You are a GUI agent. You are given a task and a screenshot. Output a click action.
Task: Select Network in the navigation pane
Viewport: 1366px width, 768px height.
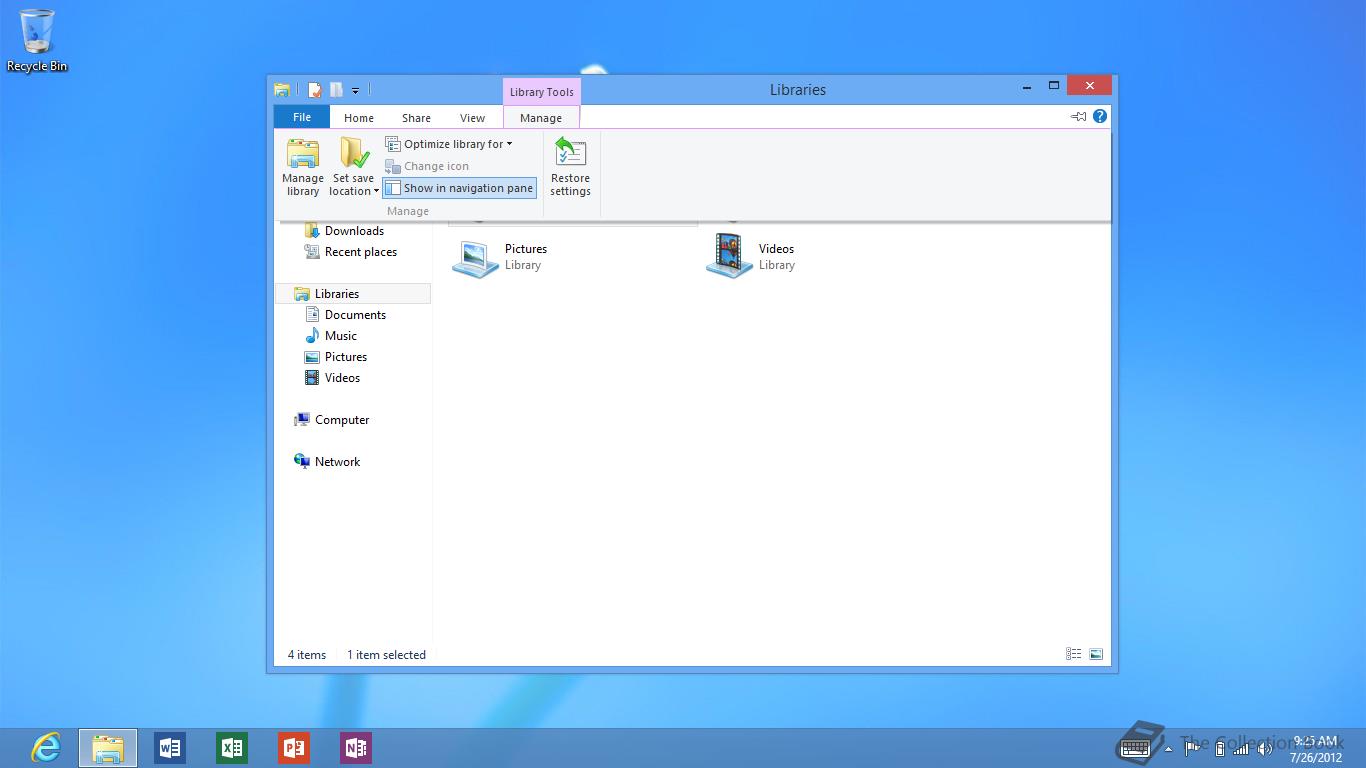(326, 462)
